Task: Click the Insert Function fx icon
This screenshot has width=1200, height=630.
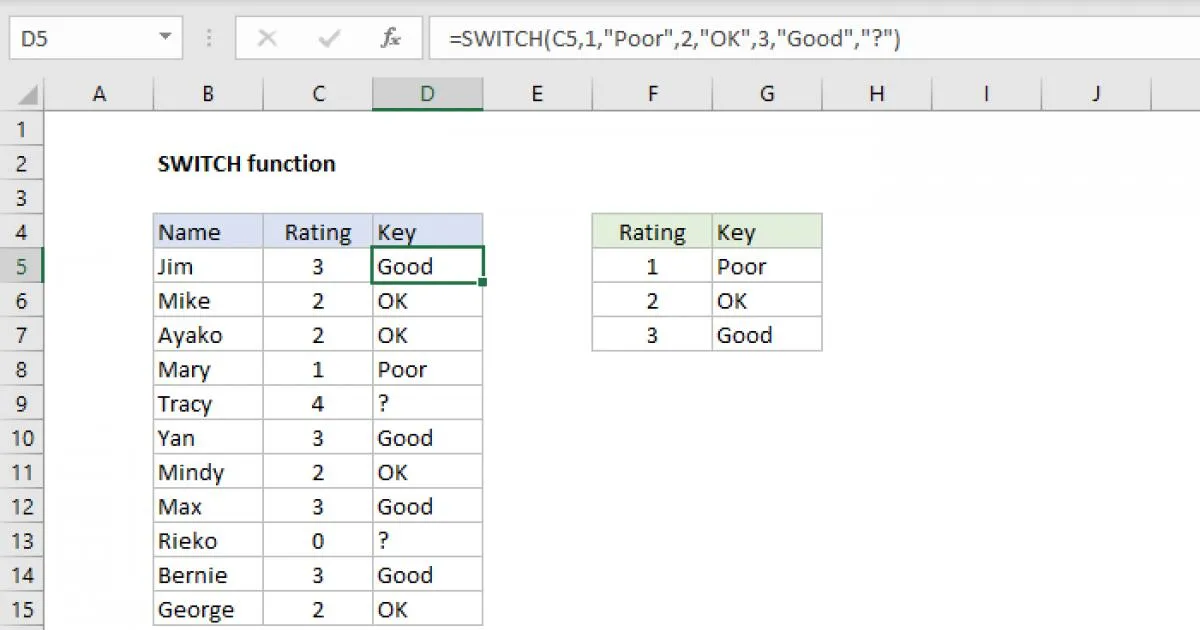Action: coord(390,39)
